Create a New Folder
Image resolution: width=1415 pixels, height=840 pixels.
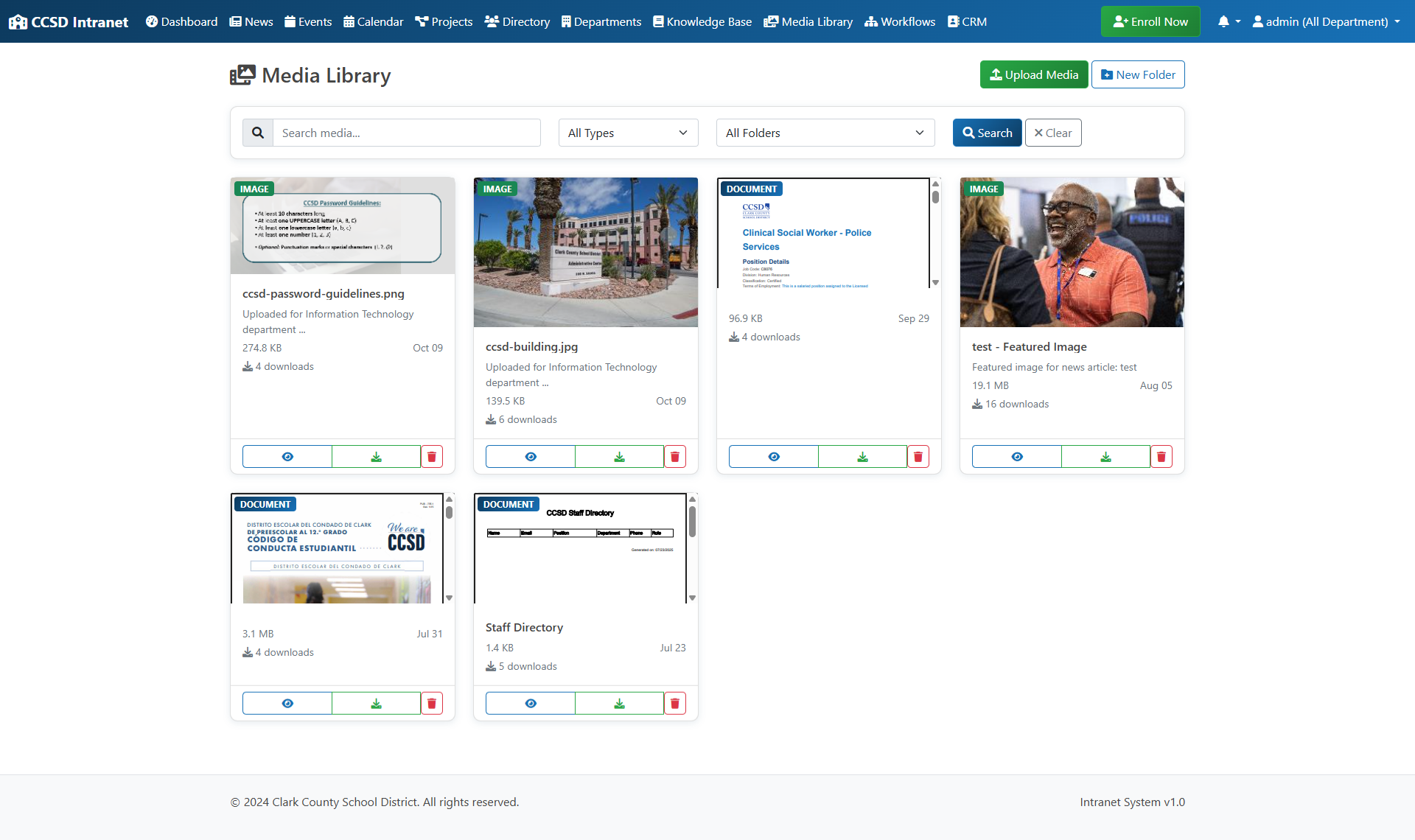1137,74
